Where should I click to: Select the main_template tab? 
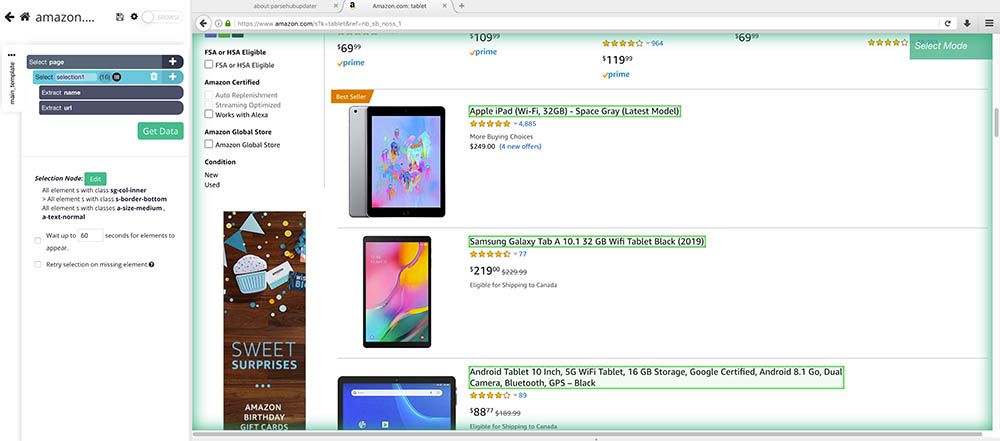[x=12, y=84]
